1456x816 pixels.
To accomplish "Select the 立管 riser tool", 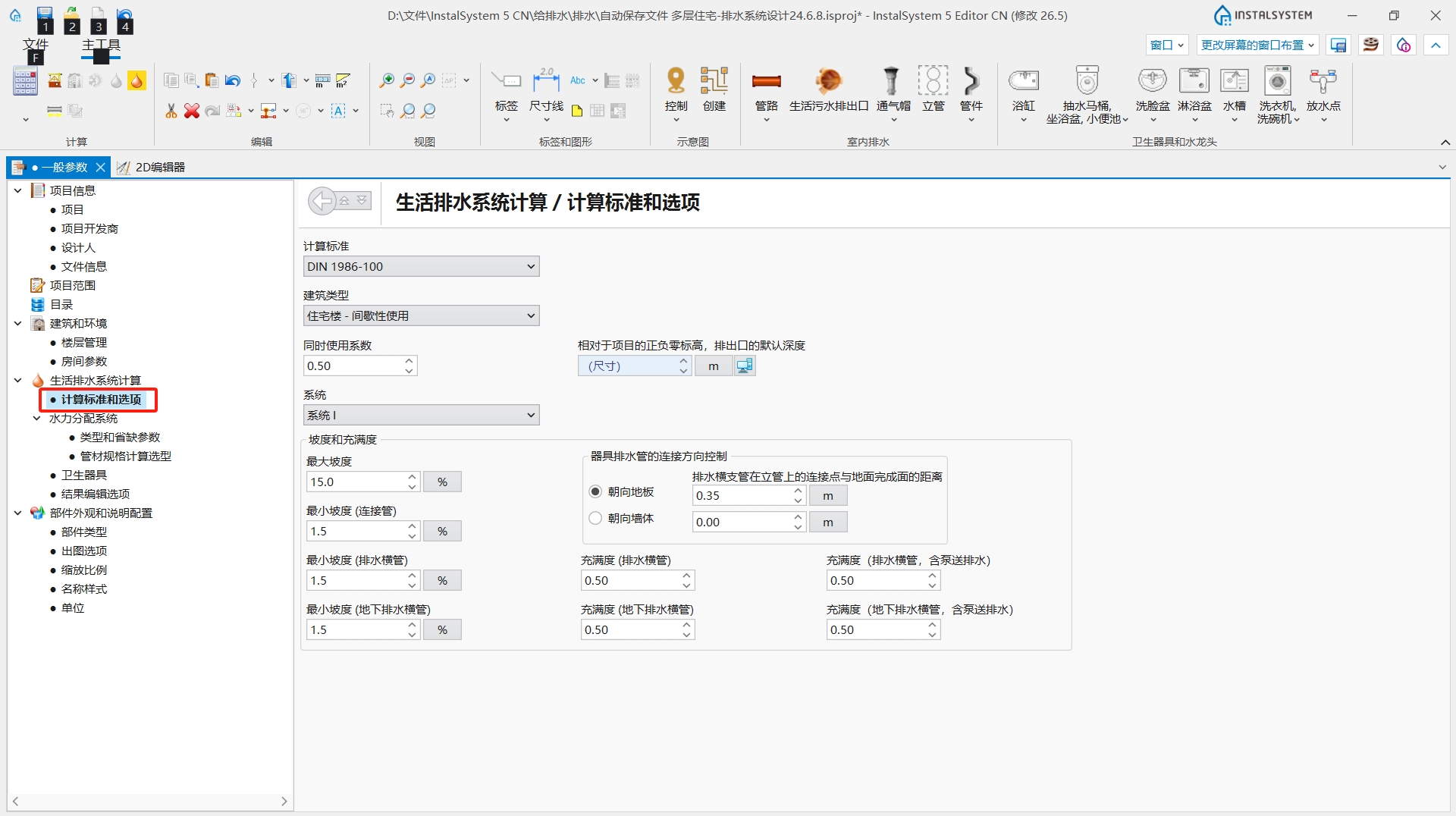I will coord(934,89).
